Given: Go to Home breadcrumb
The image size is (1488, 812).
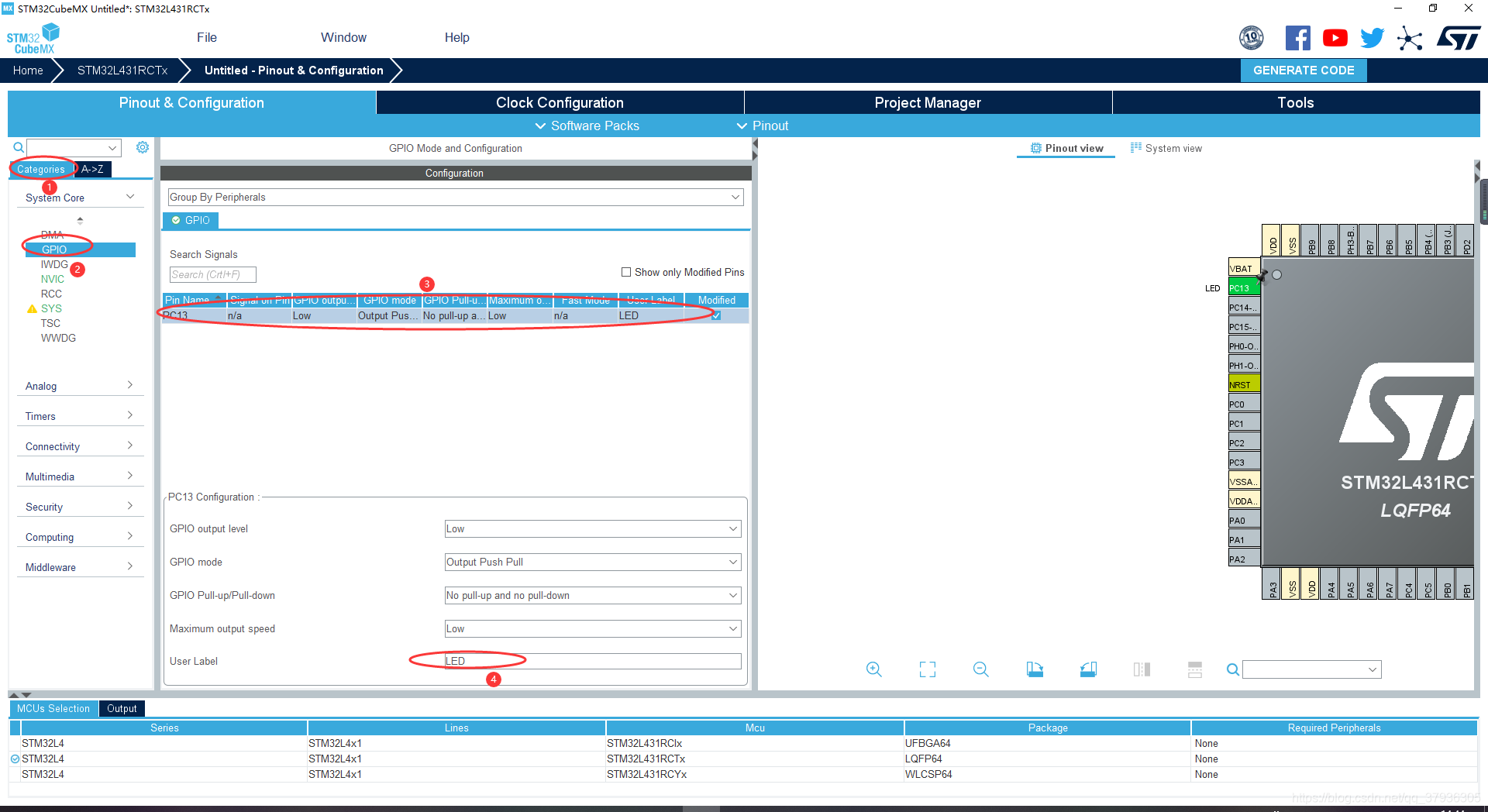Looking at the screenshot, I should coord(28,71).
